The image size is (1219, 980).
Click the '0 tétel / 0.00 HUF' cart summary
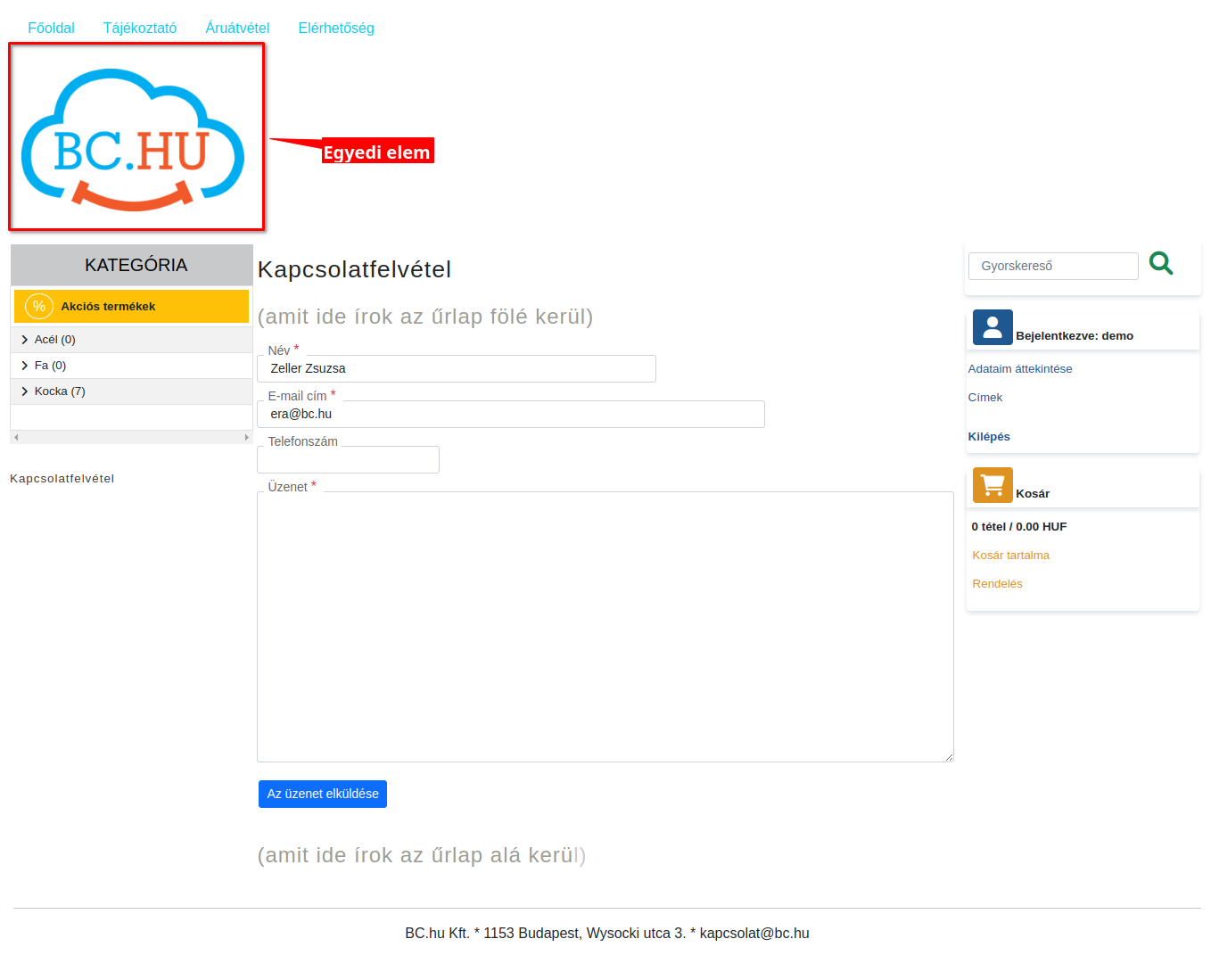point(1019,527)
